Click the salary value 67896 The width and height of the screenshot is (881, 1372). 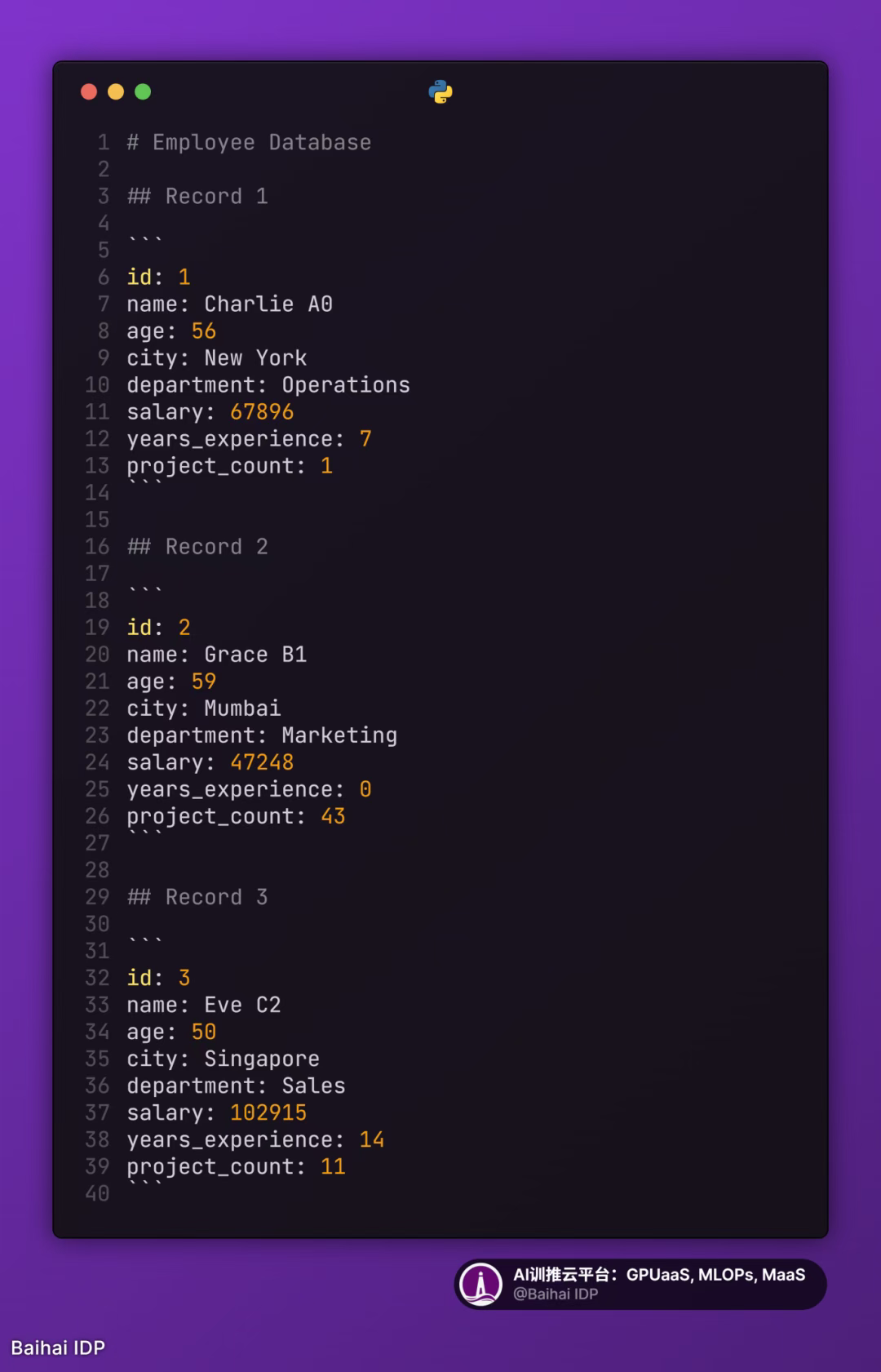pyautogui.click(x=262, y=412)
